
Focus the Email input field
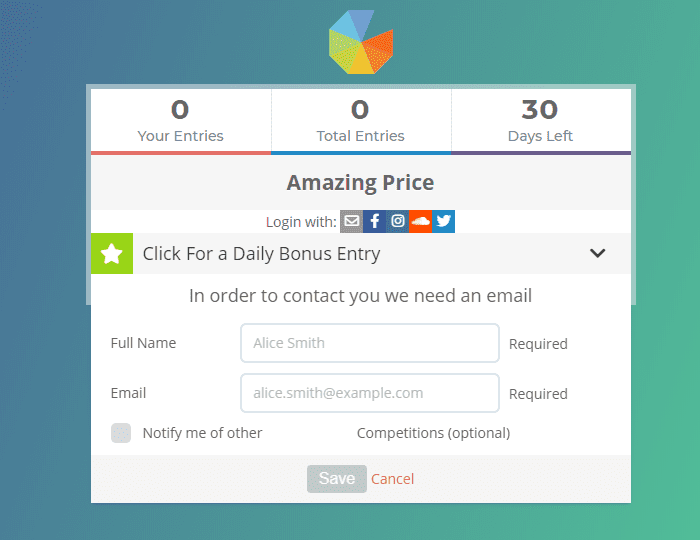(370, 393)
